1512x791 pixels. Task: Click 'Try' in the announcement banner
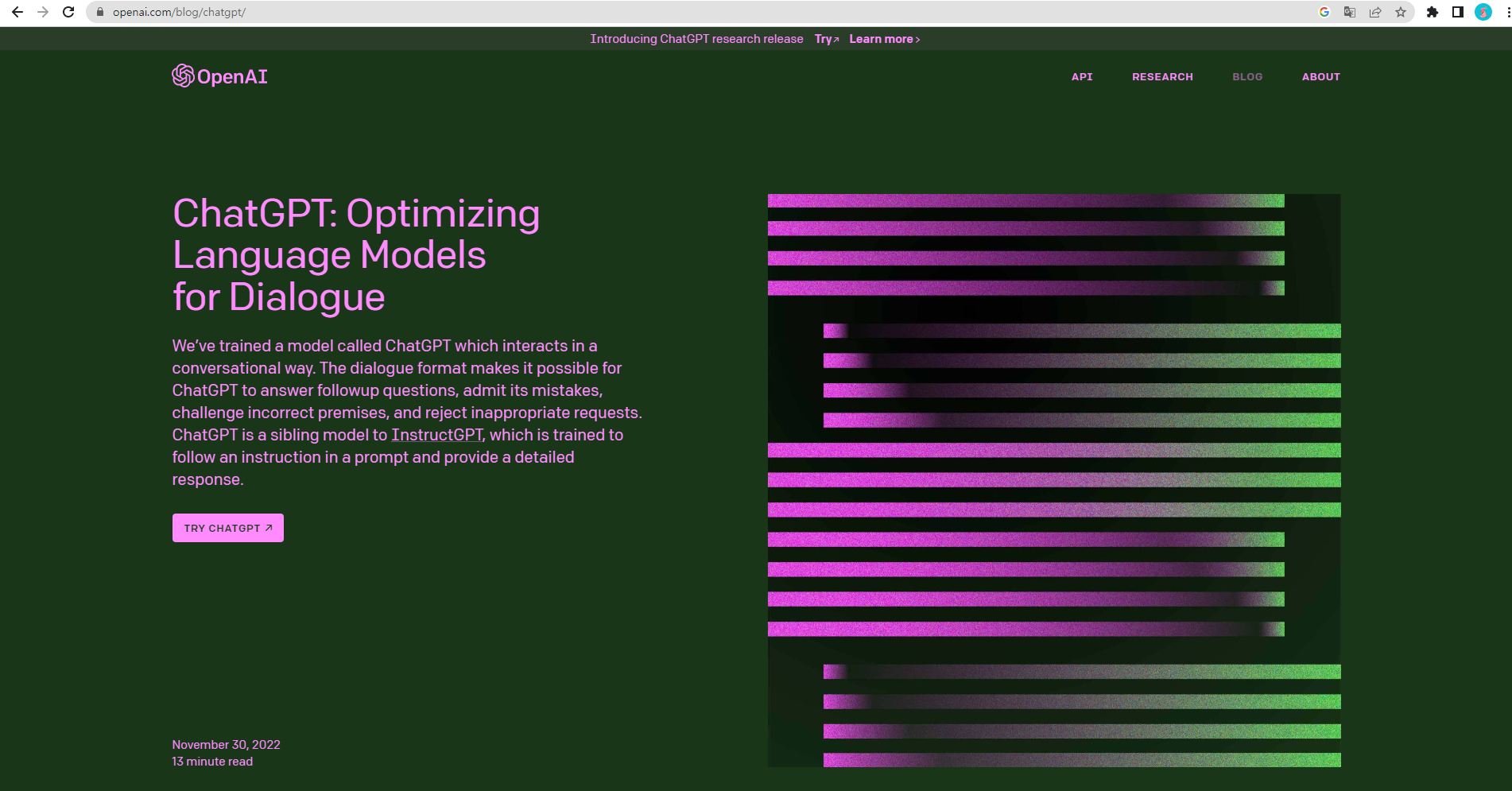pyautogui.click(x=827, y=39)
